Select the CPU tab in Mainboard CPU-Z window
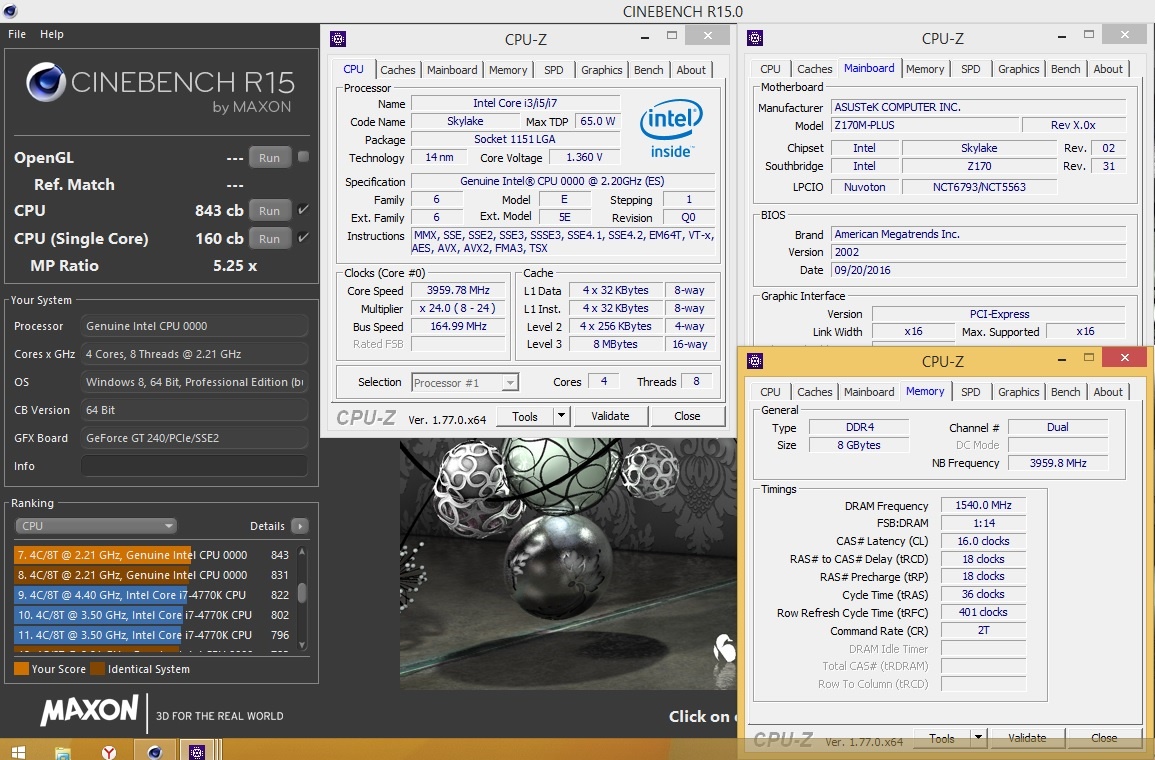 click(x=770, y=68)
